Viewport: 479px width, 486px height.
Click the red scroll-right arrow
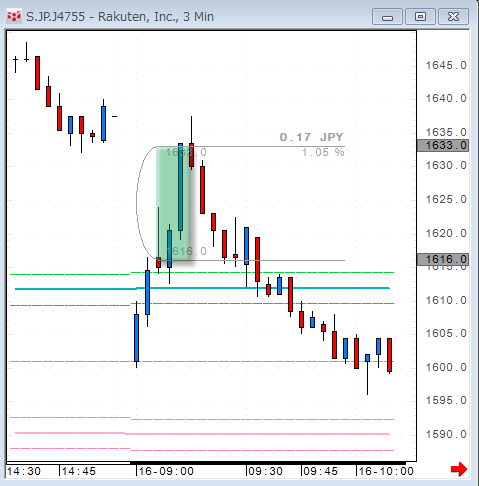pos(459,469)
